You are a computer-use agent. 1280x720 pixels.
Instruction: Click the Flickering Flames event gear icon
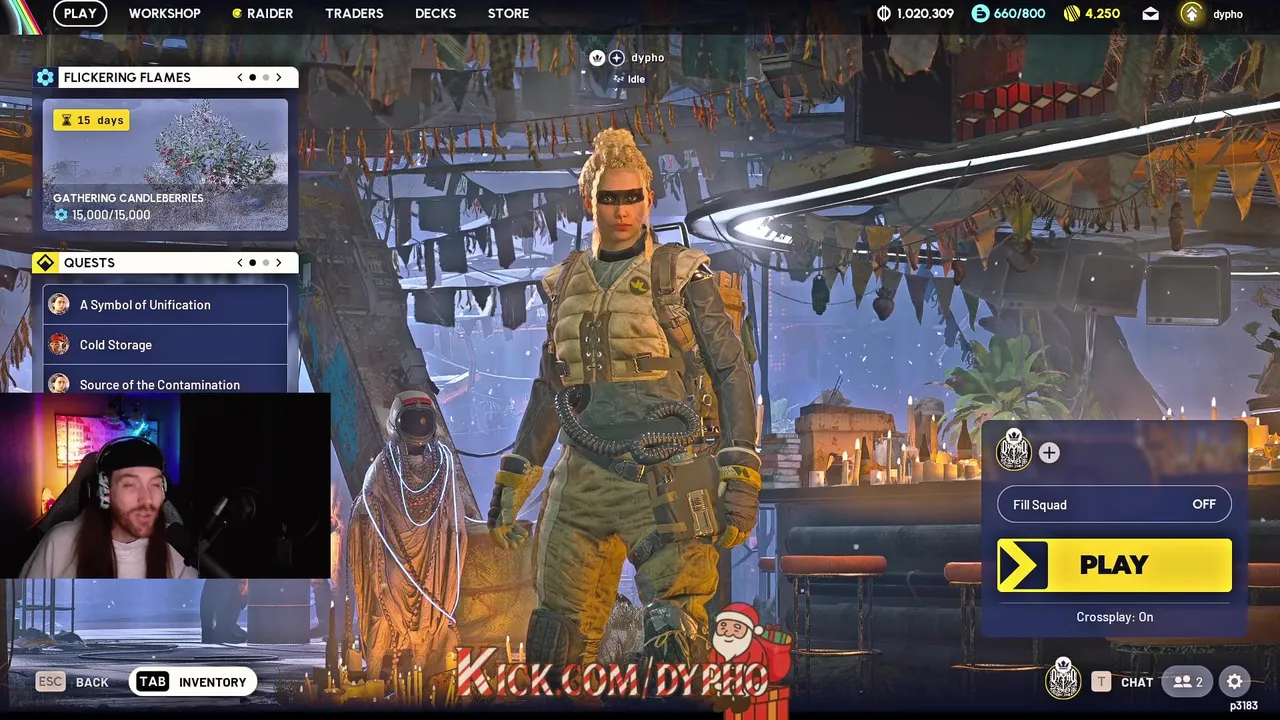[x=45, y=77]
